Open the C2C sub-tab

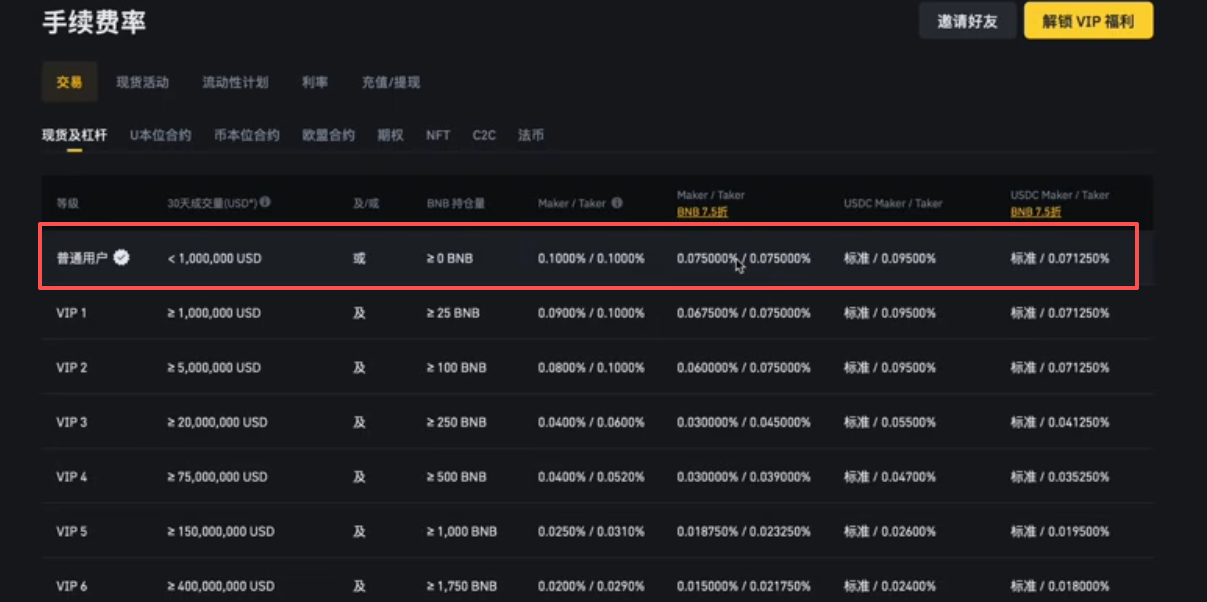[x=484, y=135]
